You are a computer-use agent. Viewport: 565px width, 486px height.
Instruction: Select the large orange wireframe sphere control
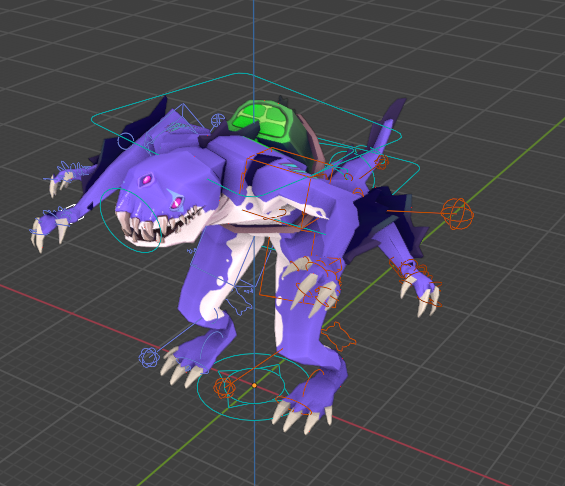457,214
